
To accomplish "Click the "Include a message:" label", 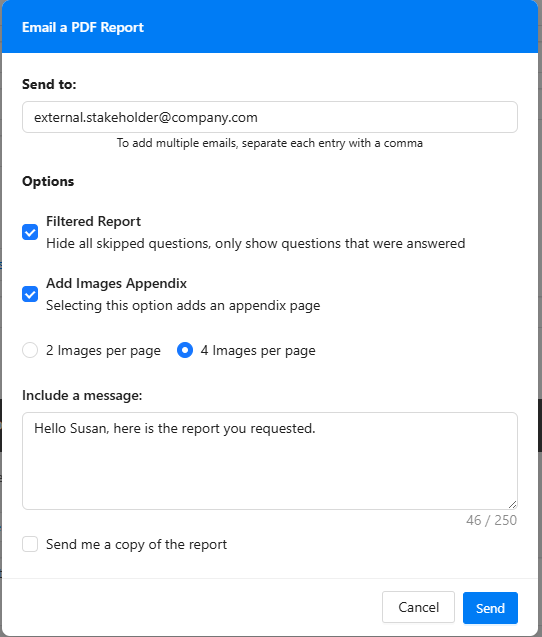I will (x=82, y=395).
